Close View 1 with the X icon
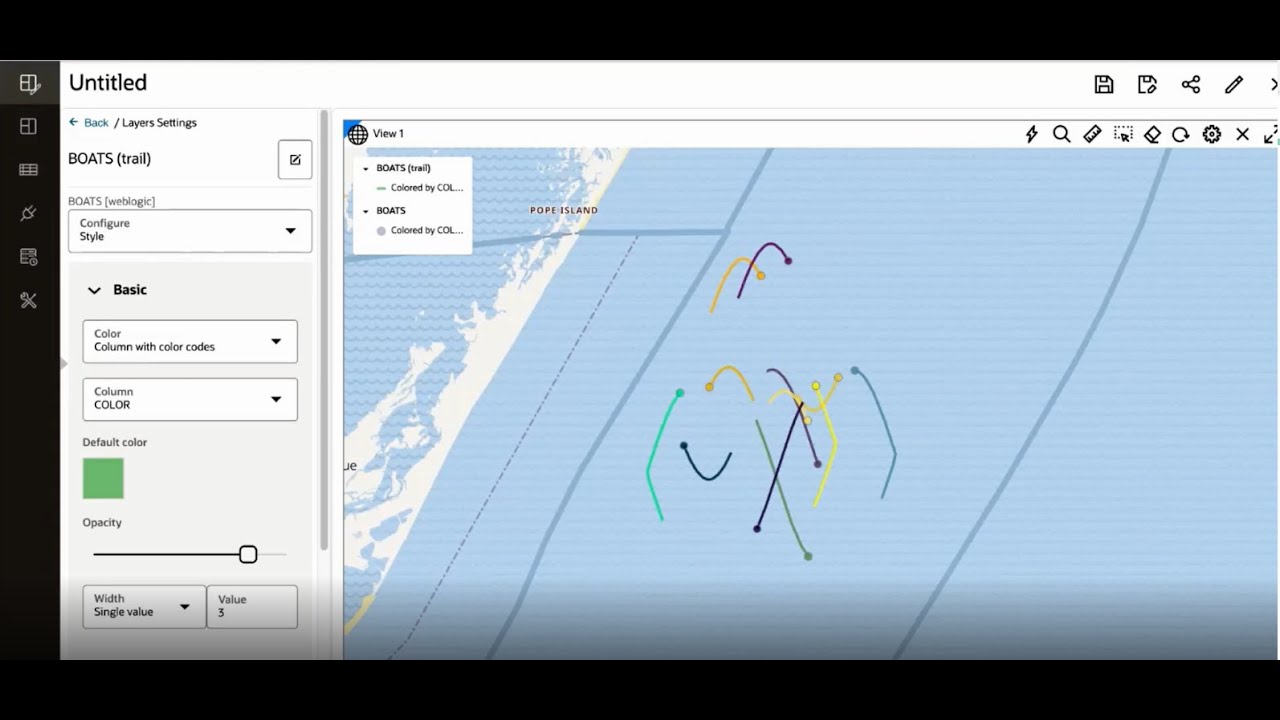 pyautogui.click(x=1242, y=134)
